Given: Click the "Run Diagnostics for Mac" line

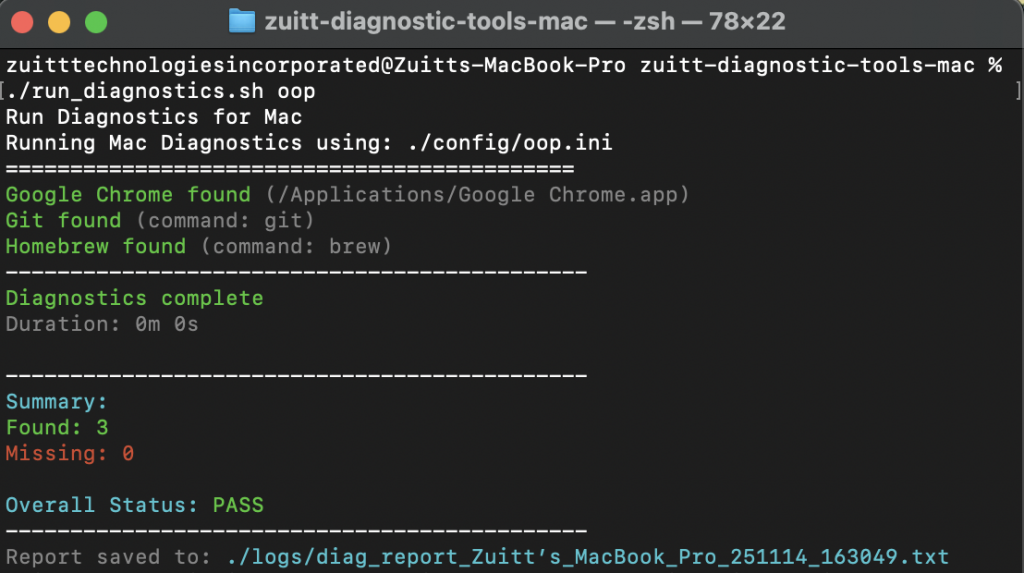Looking at the screenshot, I should pos(154,117).
